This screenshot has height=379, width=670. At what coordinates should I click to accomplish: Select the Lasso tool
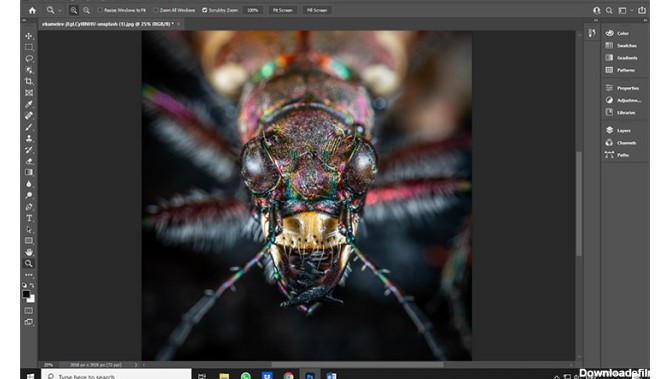[29, 59]
